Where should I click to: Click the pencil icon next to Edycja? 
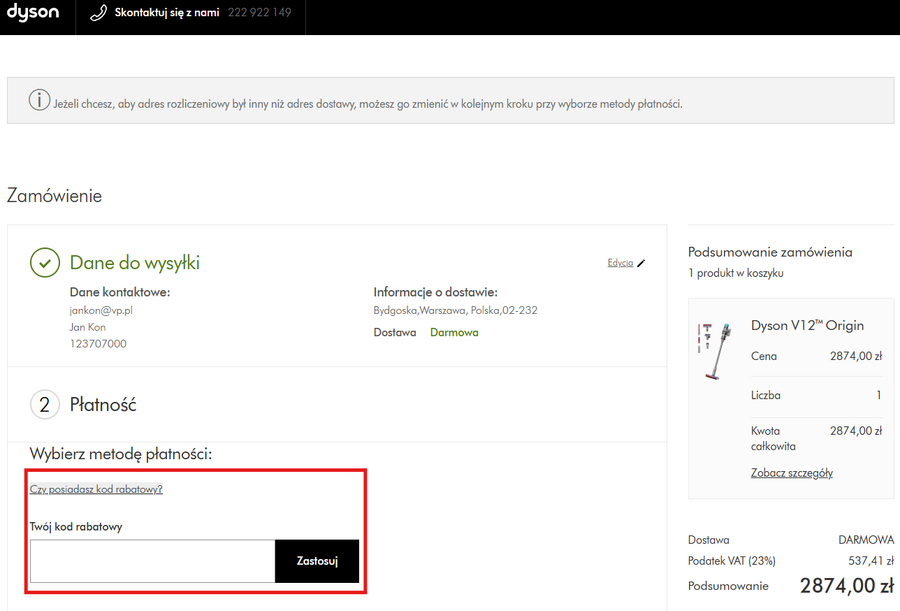point(642,263)
